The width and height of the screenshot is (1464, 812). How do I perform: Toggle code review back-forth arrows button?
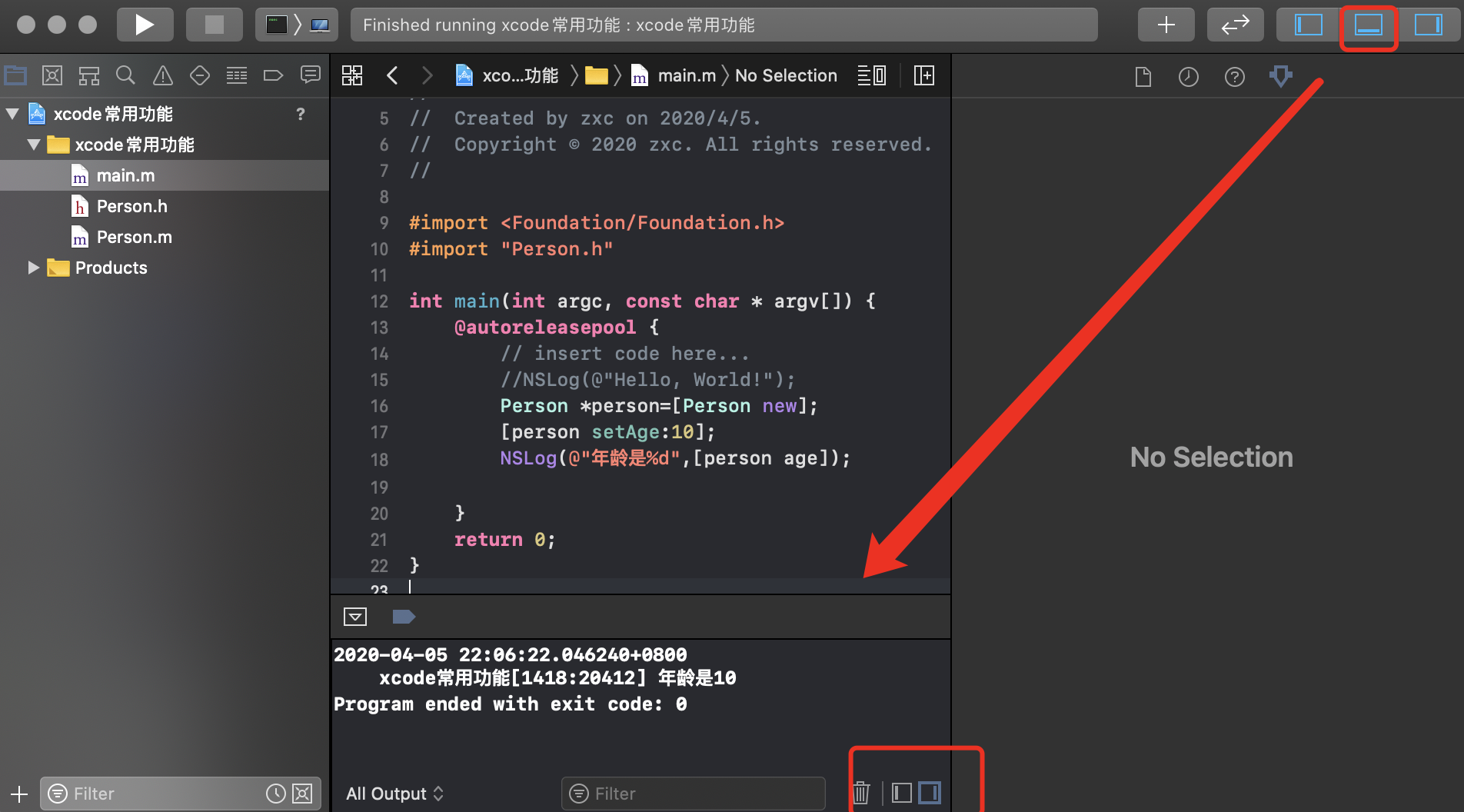1235,25
